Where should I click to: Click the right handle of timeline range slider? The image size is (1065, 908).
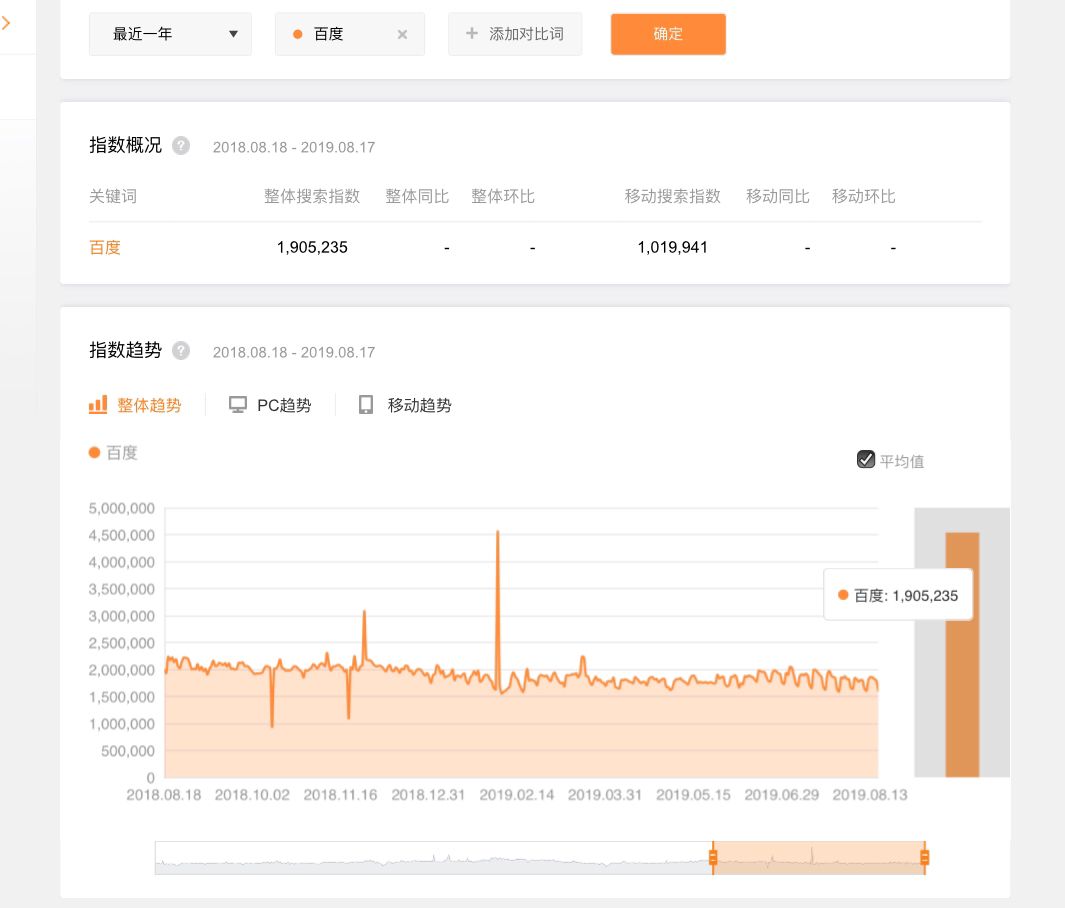point(924,857)
